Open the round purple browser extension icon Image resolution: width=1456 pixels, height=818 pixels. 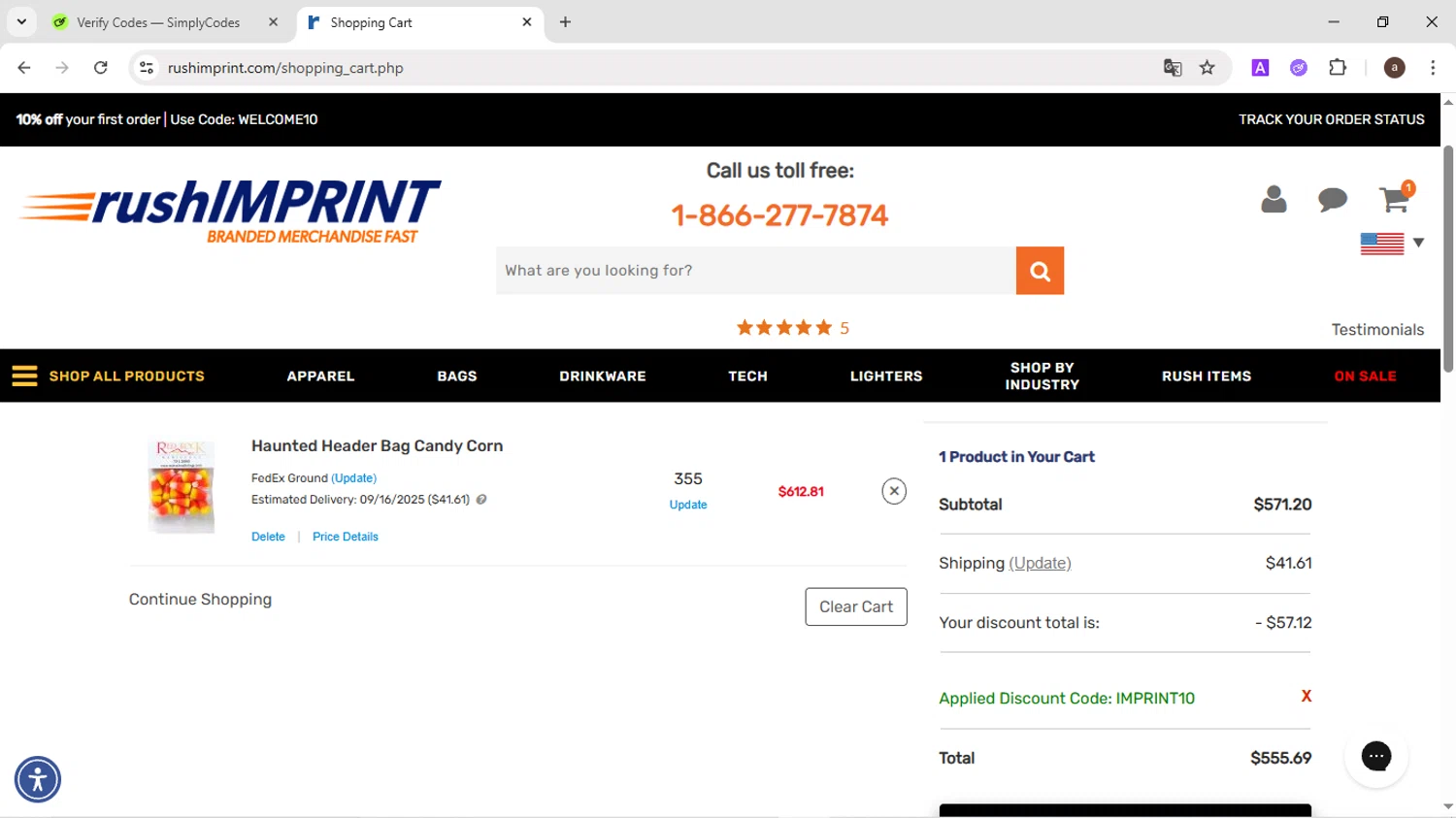(x=1299, y=68)
